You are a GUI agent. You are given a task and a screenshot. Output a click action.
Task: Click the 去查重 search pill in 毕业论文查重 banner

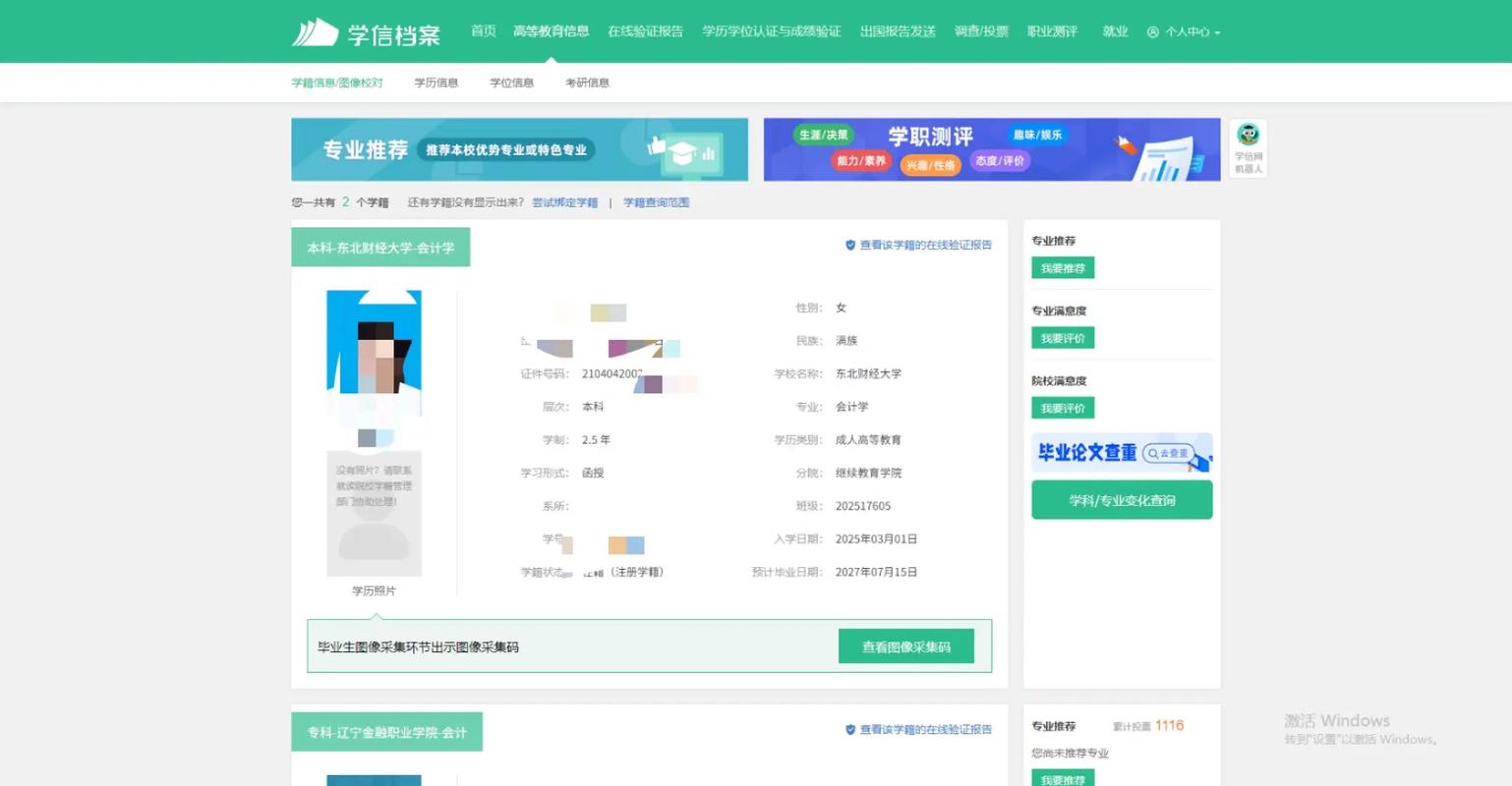pos(1167,453)
